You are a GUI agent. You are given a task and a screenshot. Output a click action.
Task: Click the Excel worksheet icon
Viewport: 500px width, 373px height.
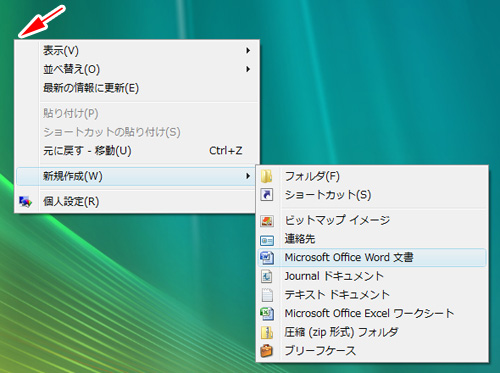267,314
